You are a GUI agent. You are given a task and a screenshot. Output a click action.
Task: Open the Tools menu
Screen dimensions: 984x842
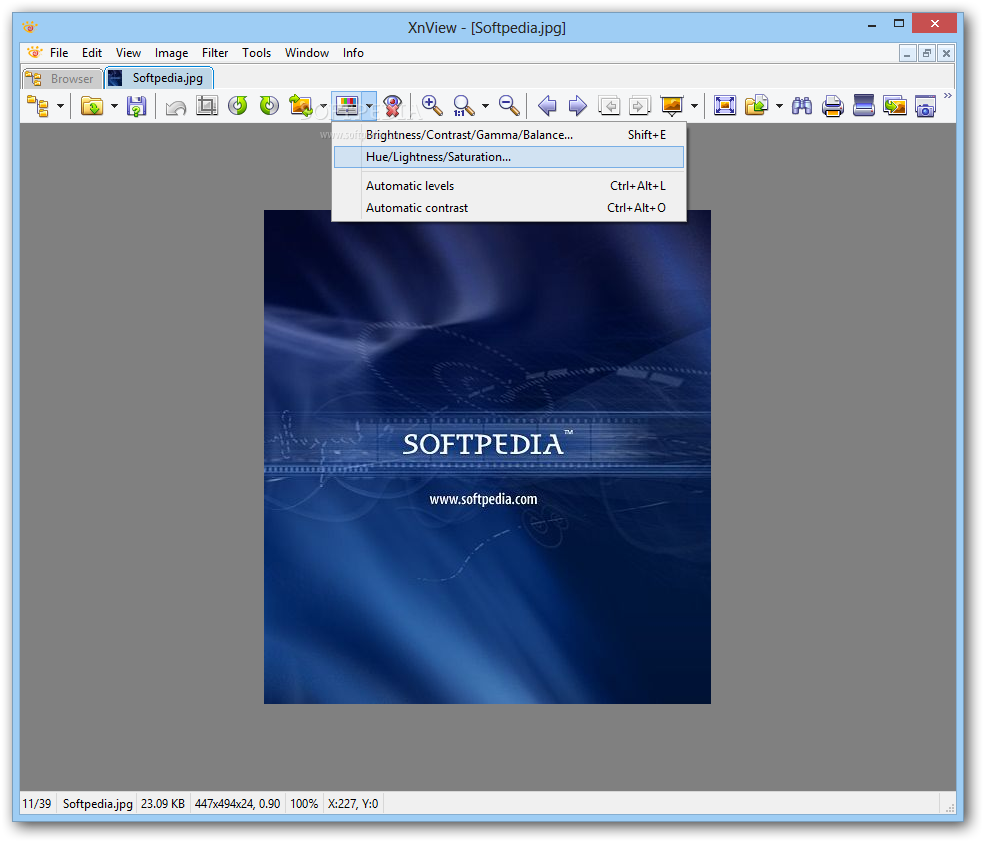[x=256, y=53]
